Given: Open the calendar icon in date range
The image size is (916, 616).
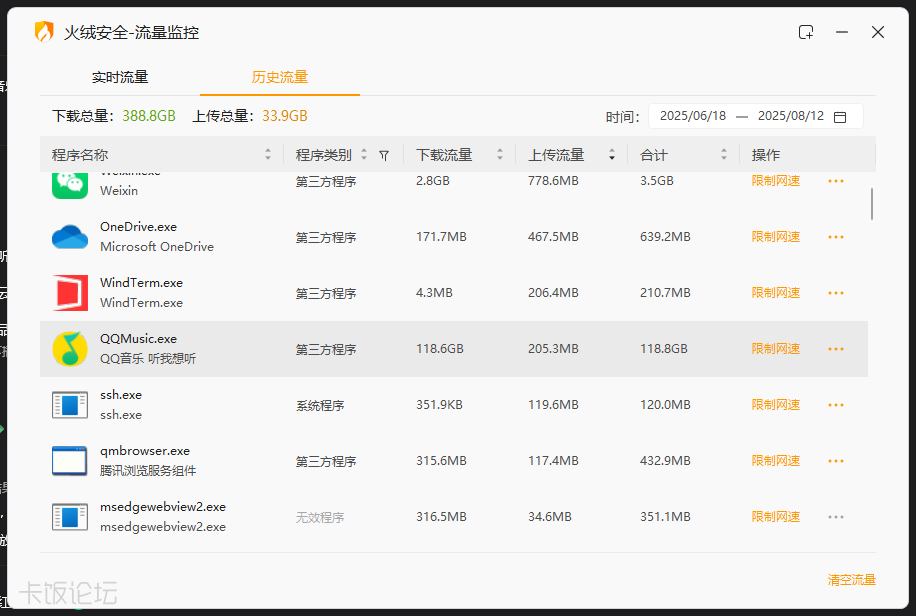Looking at the screenshot, I should pos(840,117).
